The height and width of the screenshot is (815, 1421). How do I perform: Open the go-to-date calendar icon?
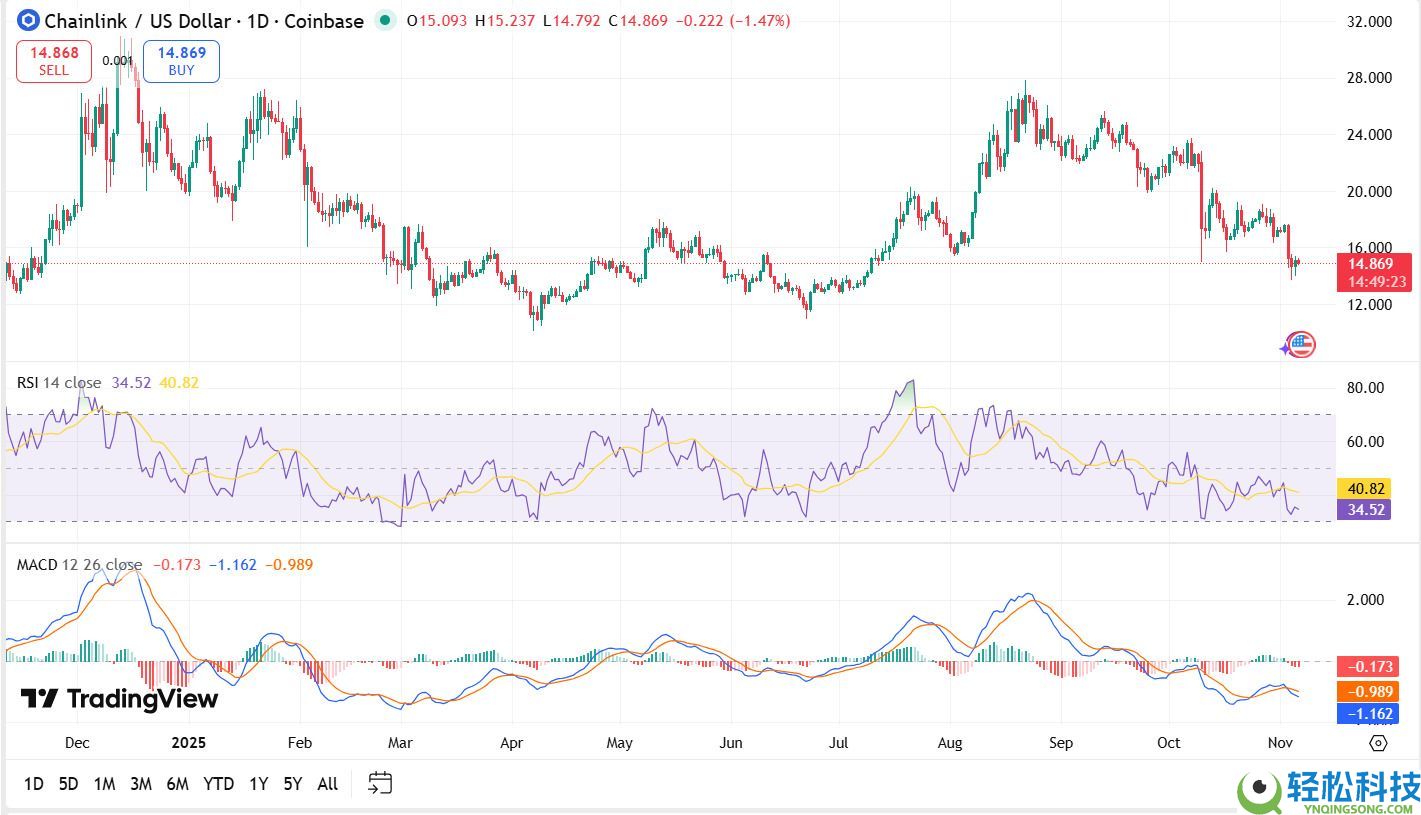380,783
